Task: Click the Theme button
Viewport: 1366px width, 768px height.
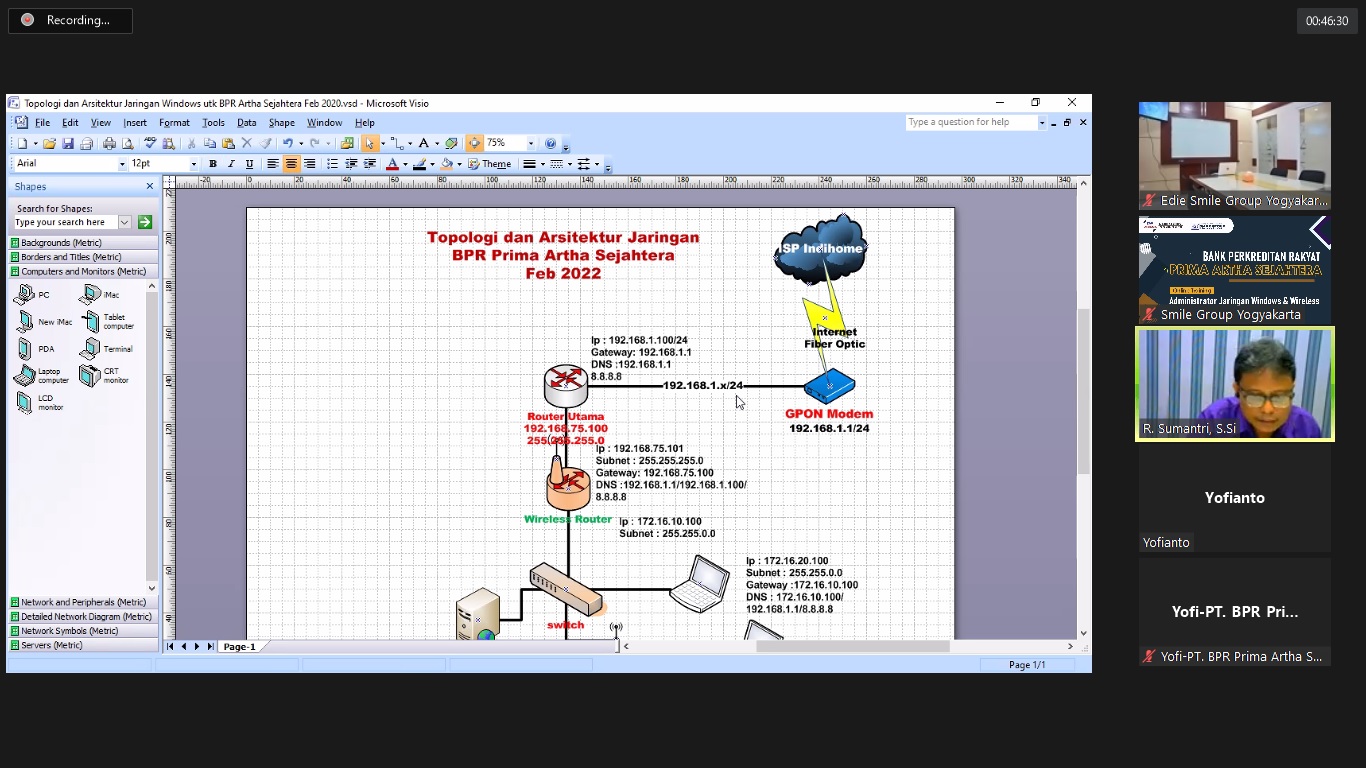Action: (490, 164)
